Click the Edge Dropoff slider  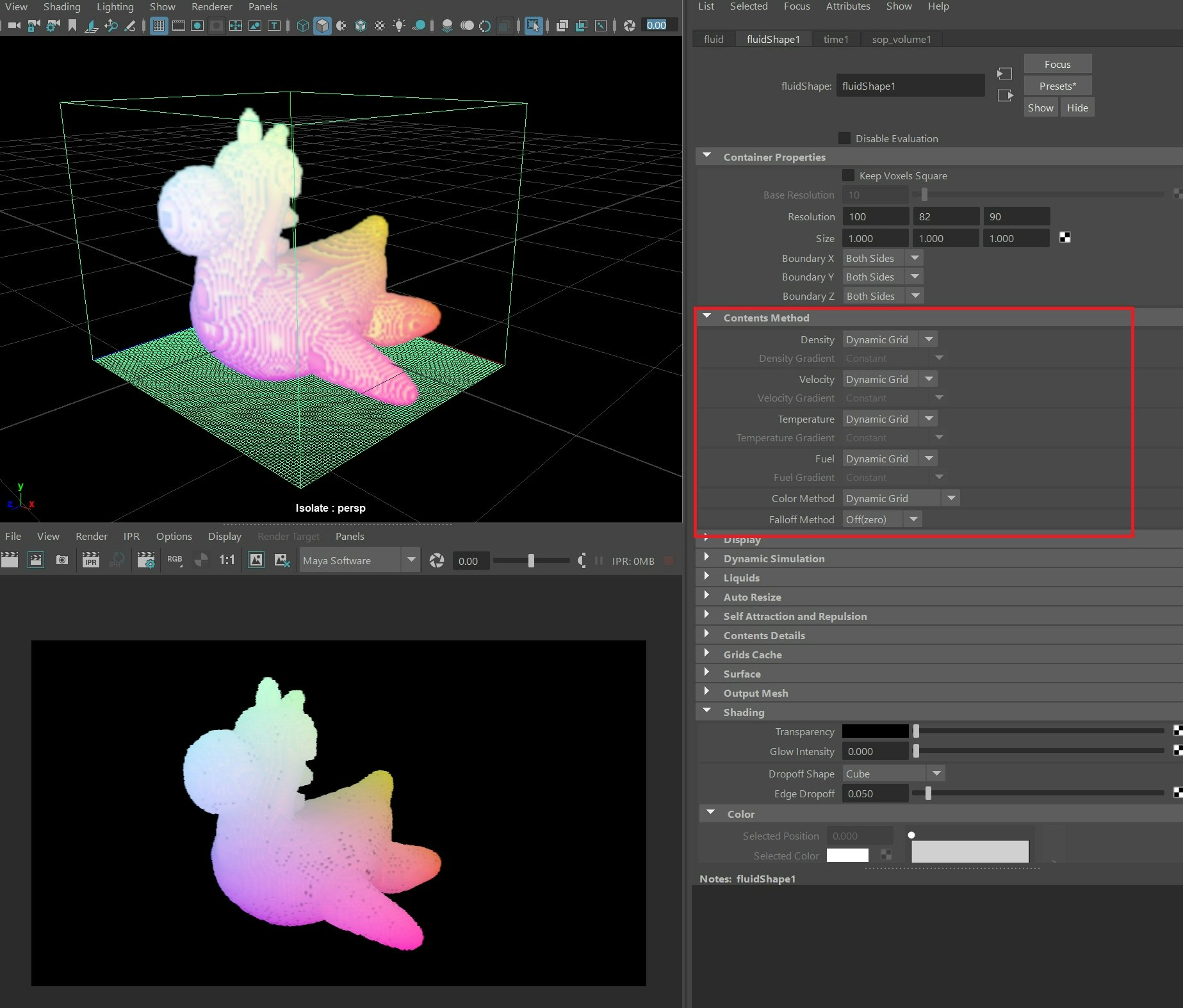1038,793
